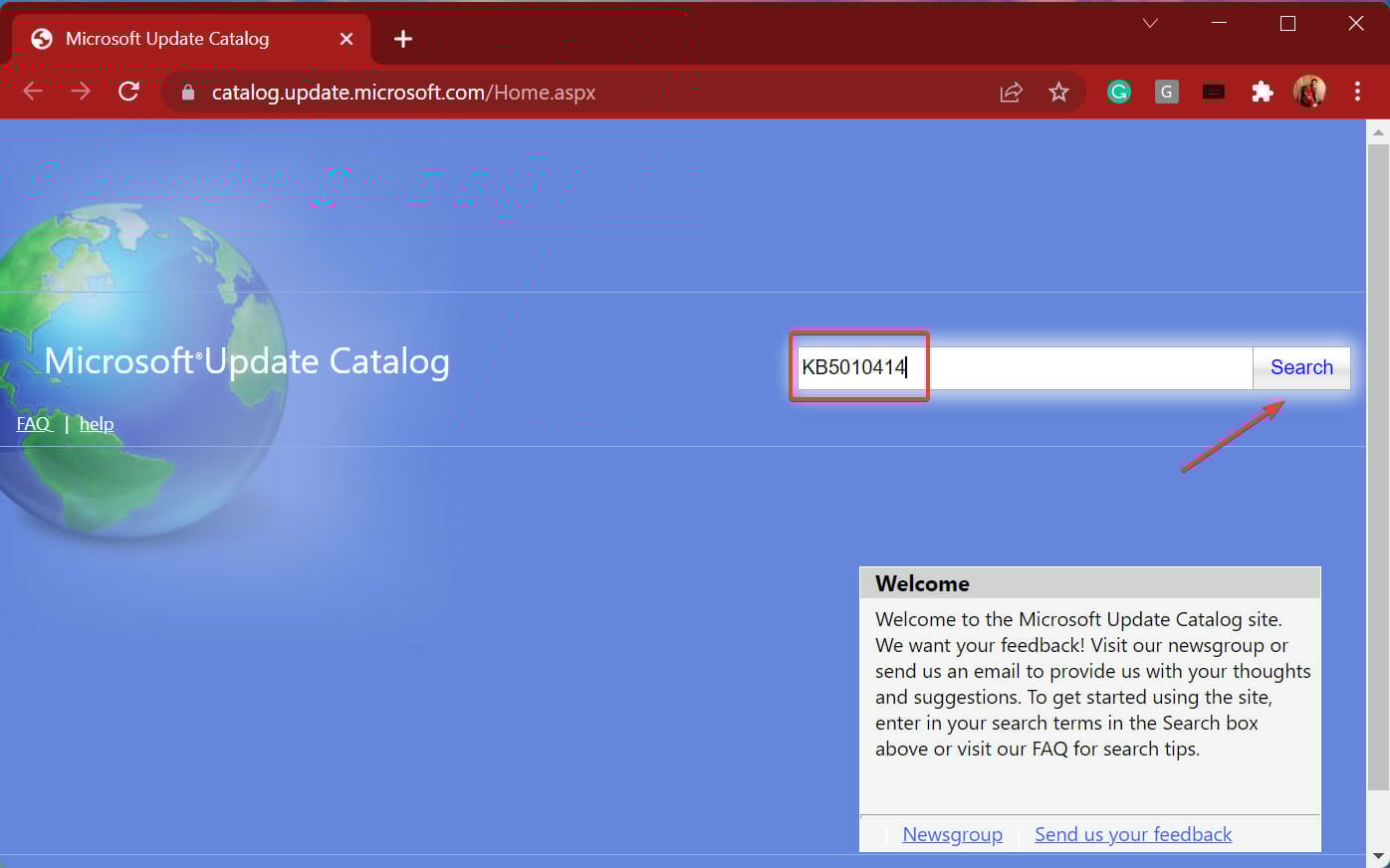Click the Microsoft Update Catalog heading
The width and height of the screenshot is (1390, 868).
(247, 361)
